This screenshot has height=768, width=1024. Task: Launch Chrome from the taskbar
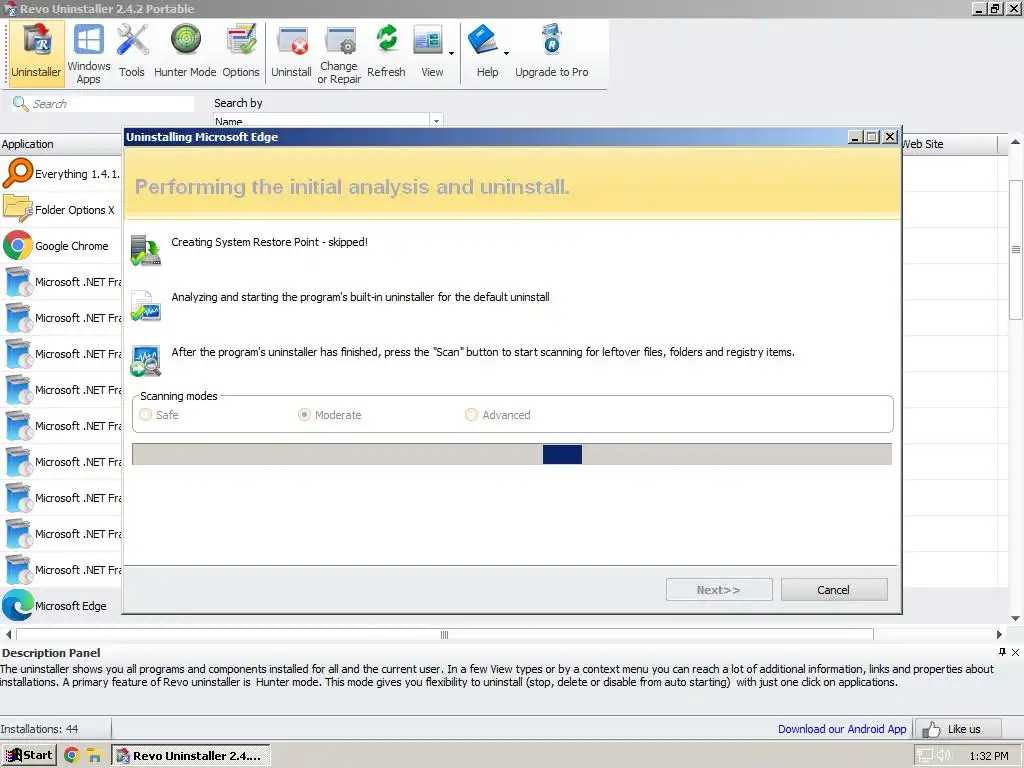[72, 756]
